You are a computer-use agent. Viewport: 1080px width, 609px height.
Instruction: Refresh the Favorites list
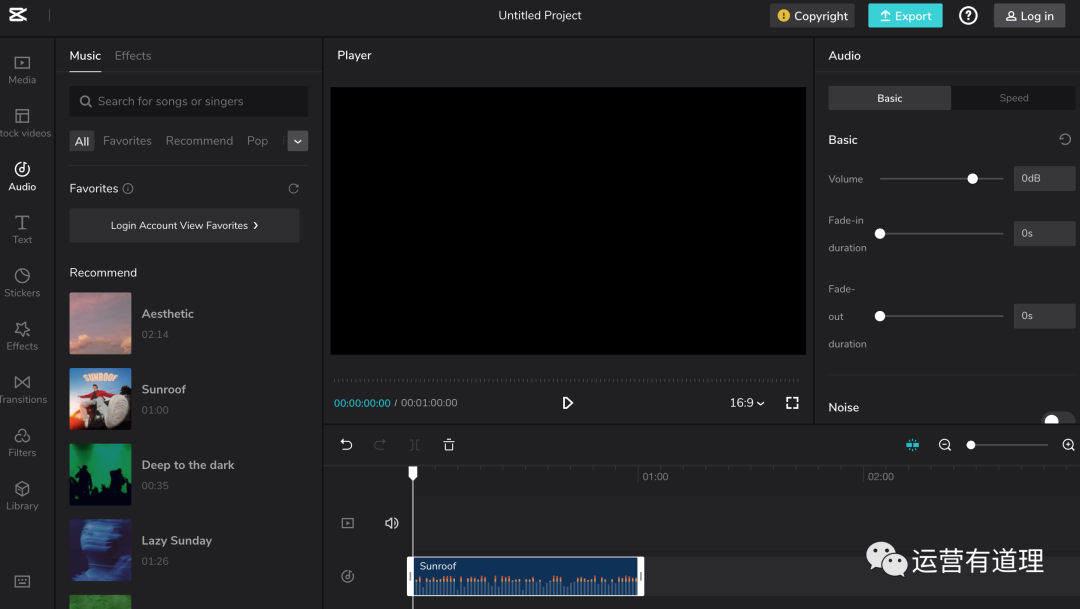pos(293,189)
